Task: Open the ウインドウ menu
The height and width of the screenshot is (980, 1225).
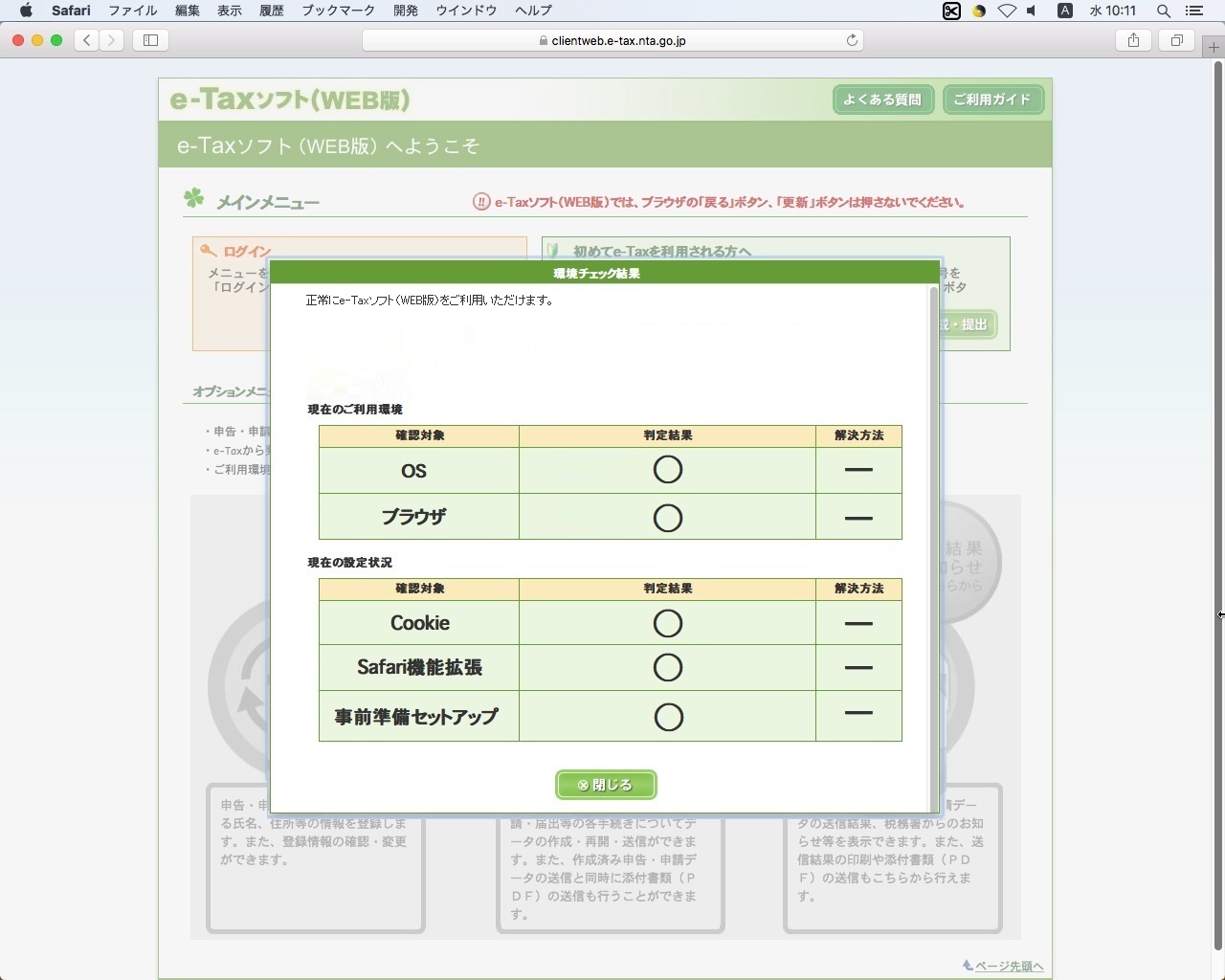Action: 466,11
